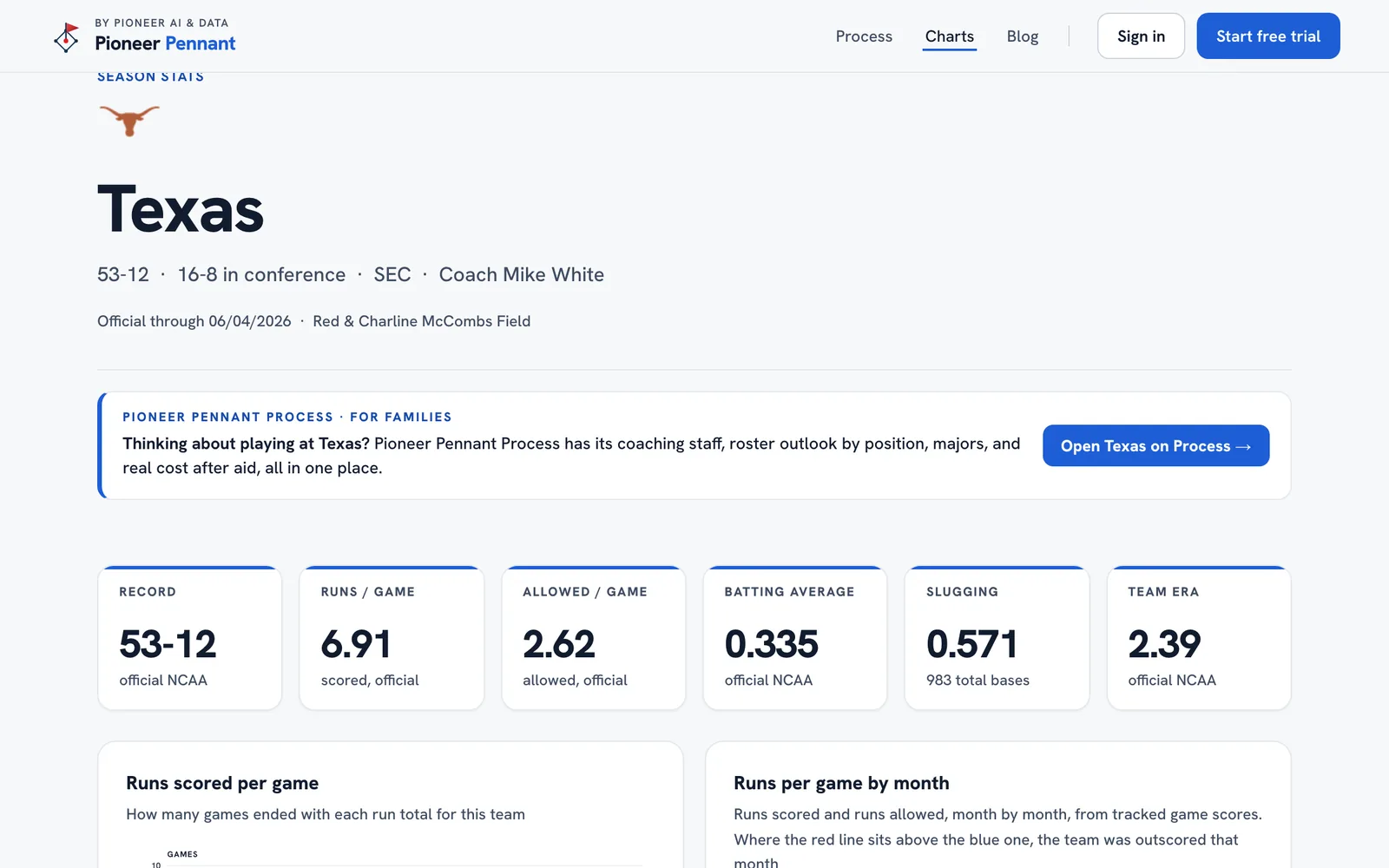This screenshot has width=1389, height=868.
Task: Click the Slugging 0.571 card
Action: pos(997,638)
